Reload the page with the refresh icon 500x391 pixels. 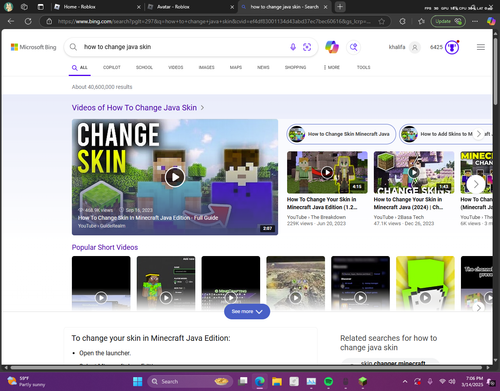coord(28,21)
